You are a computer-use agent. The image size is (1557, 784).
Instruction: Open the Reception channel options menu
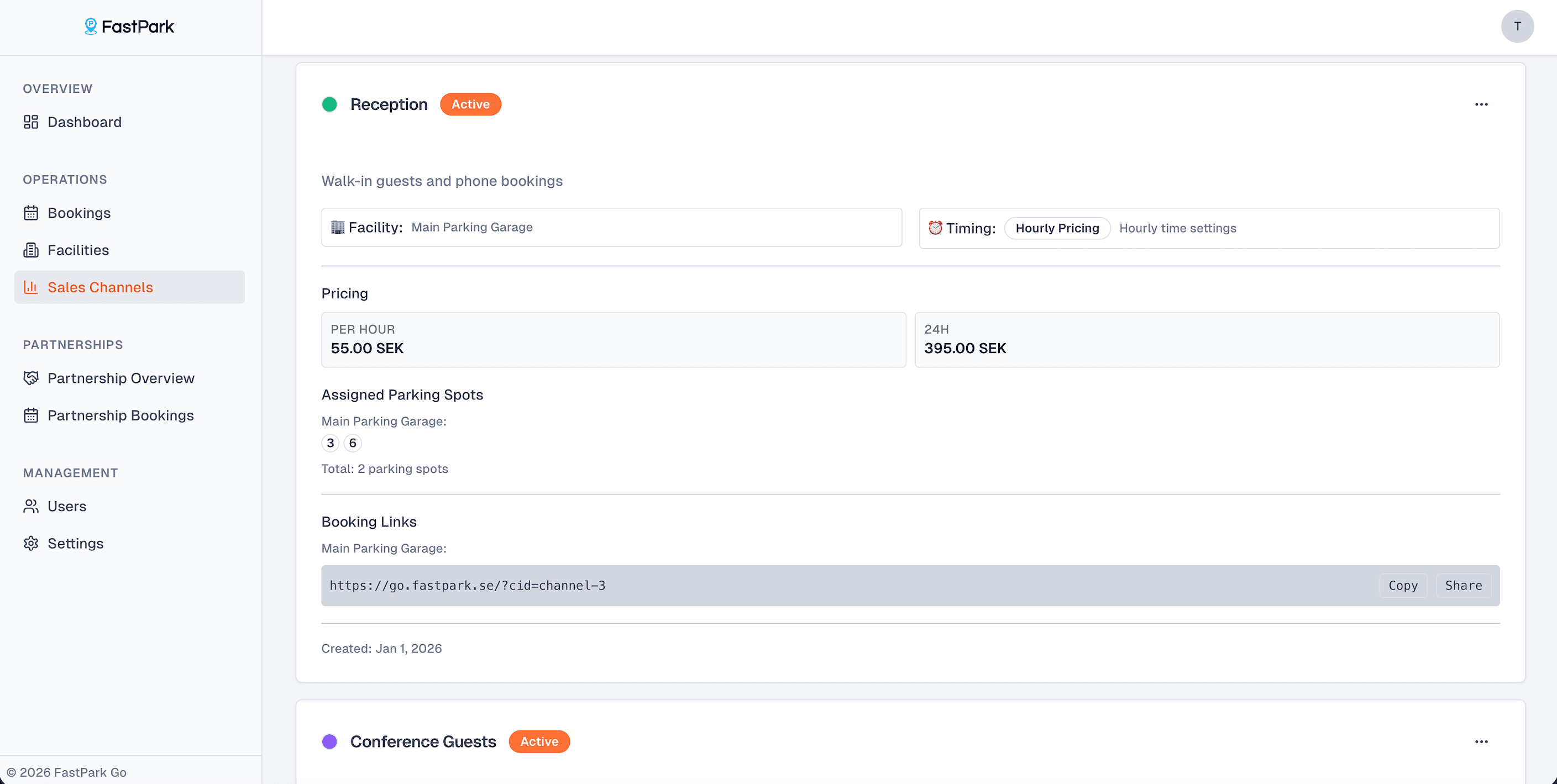(x=1481, y=104)
